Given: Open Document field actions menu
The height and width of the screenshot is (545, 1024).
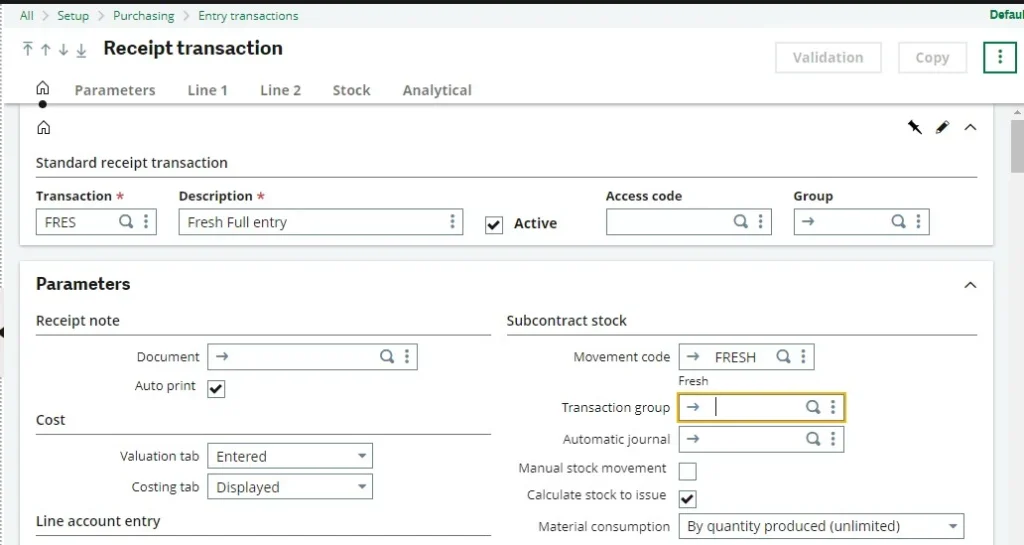Looking at the screenshot, I should click(x=407, y=356).
